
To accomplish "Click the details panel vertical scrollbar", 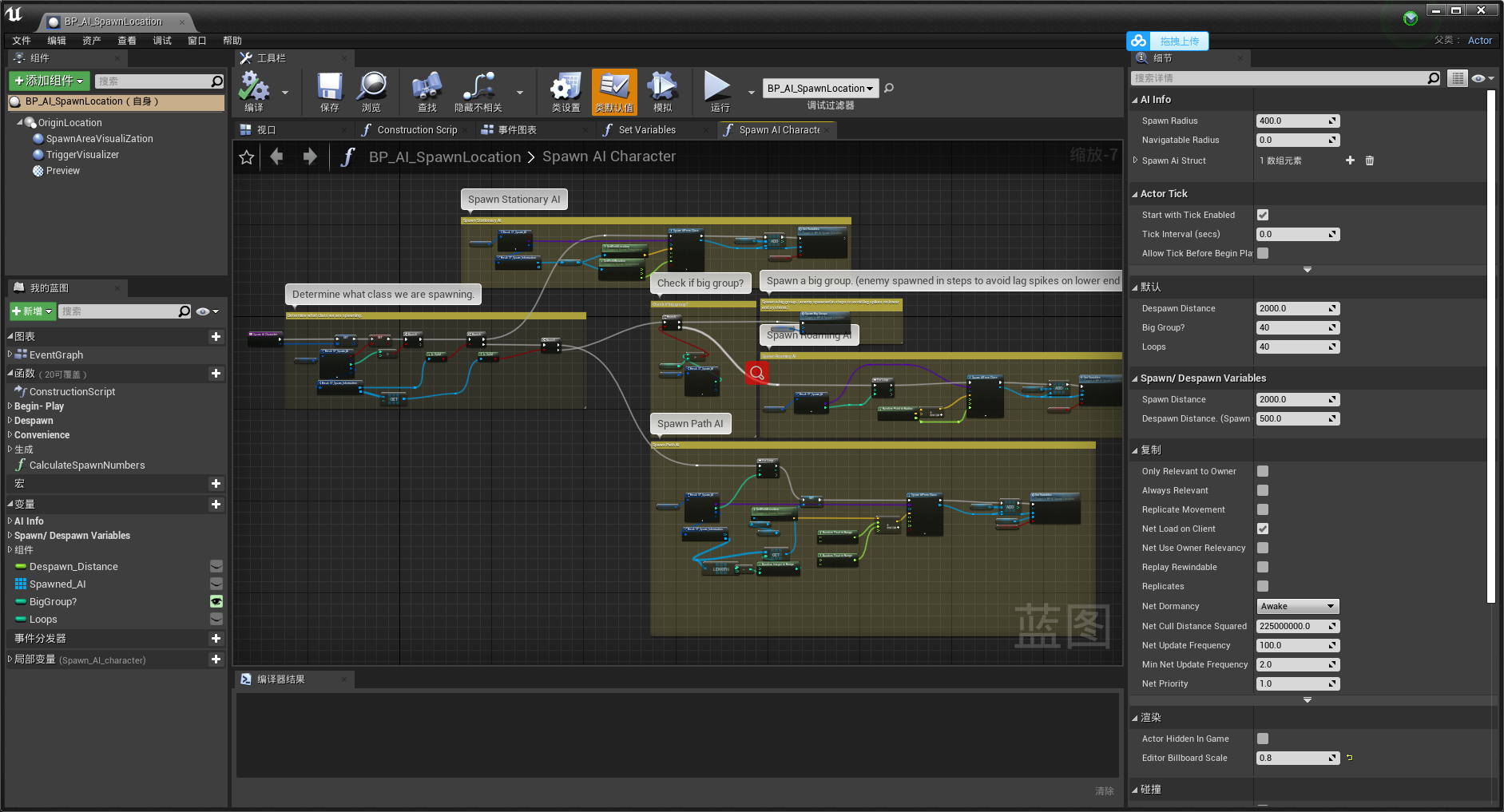I will 1490,346.
